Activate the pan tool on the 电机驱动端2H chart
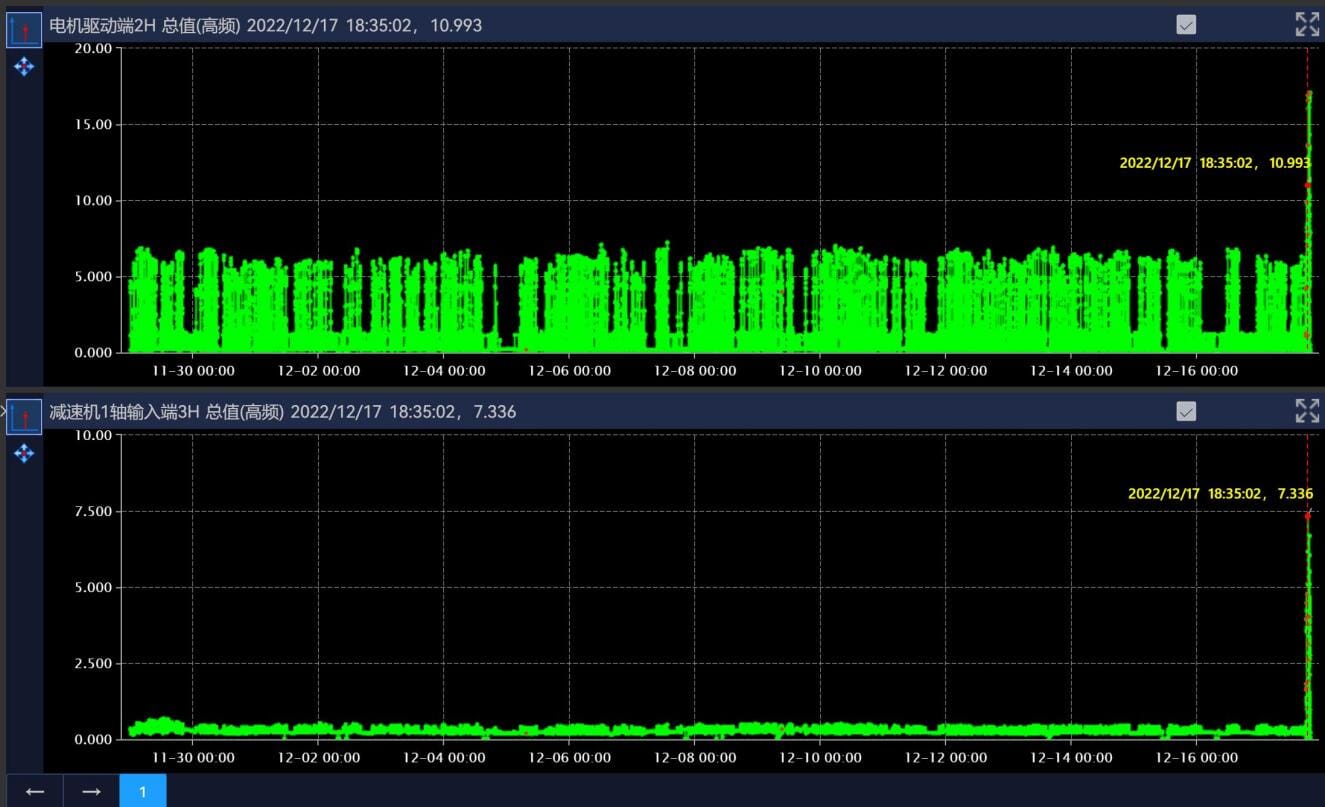Screen dimensions: 1325x807 pos(24,67)
